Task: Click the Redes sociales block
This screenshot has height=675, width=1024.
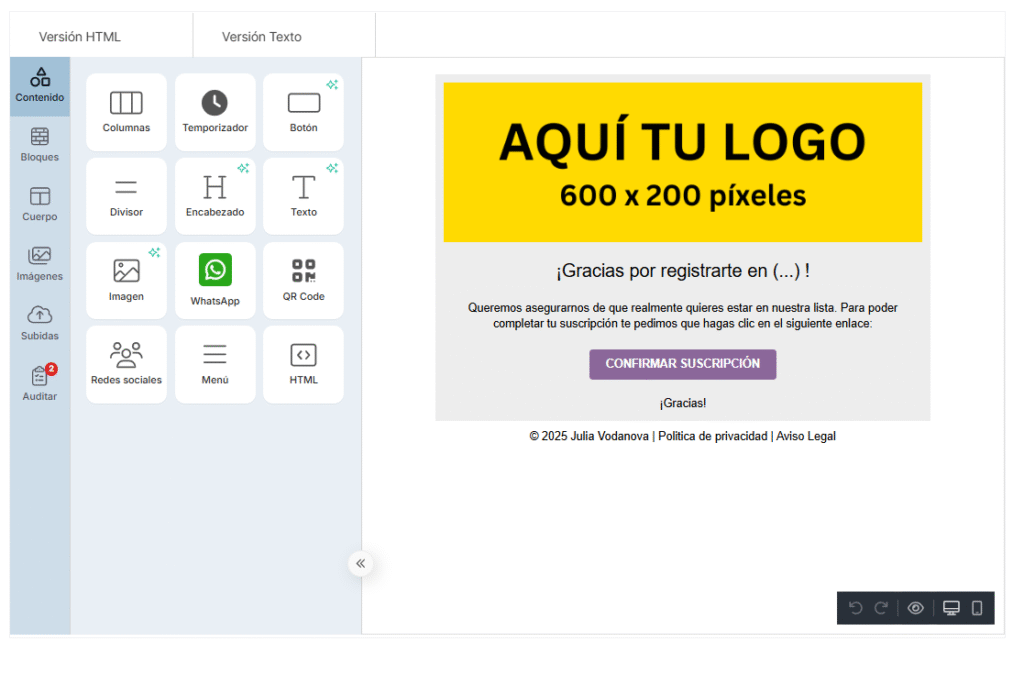Action: pyautogui.click(x=126, y=364)
